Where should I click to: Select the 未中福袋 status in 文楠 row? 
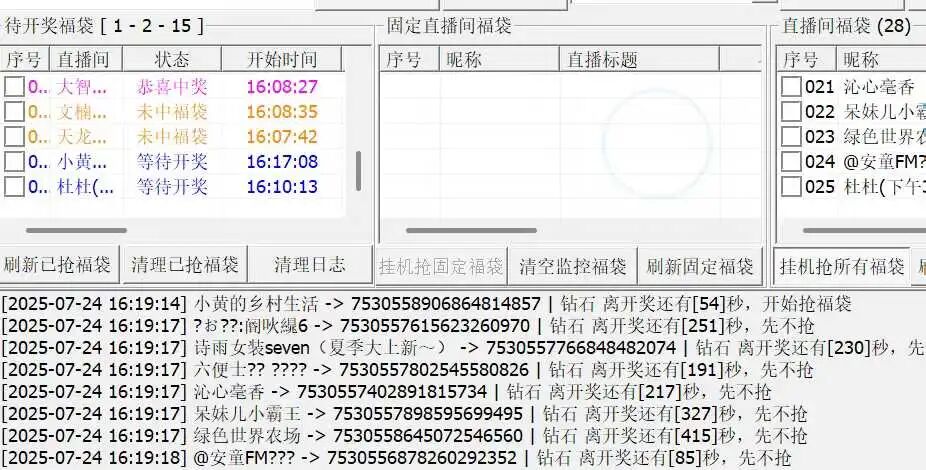coord(172,112)
